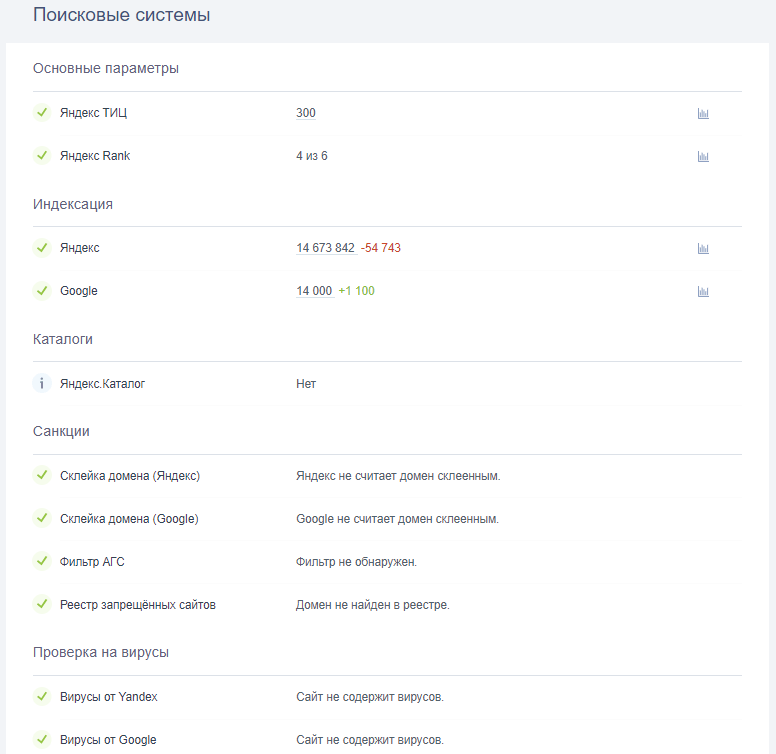Viewport: 776px width, 754px height.
Task: Click the green +1 100 change value
Action: coord(357,291)
